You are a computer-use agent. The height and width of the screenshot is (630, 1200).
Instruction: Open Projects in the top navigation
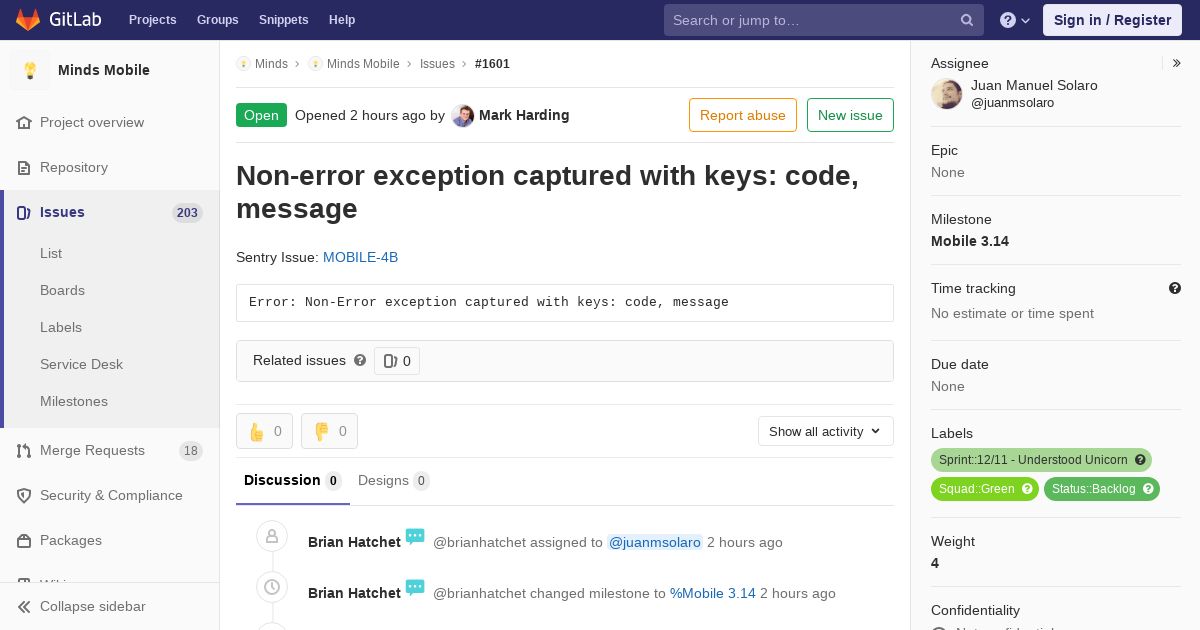click(x=152, y=20)
